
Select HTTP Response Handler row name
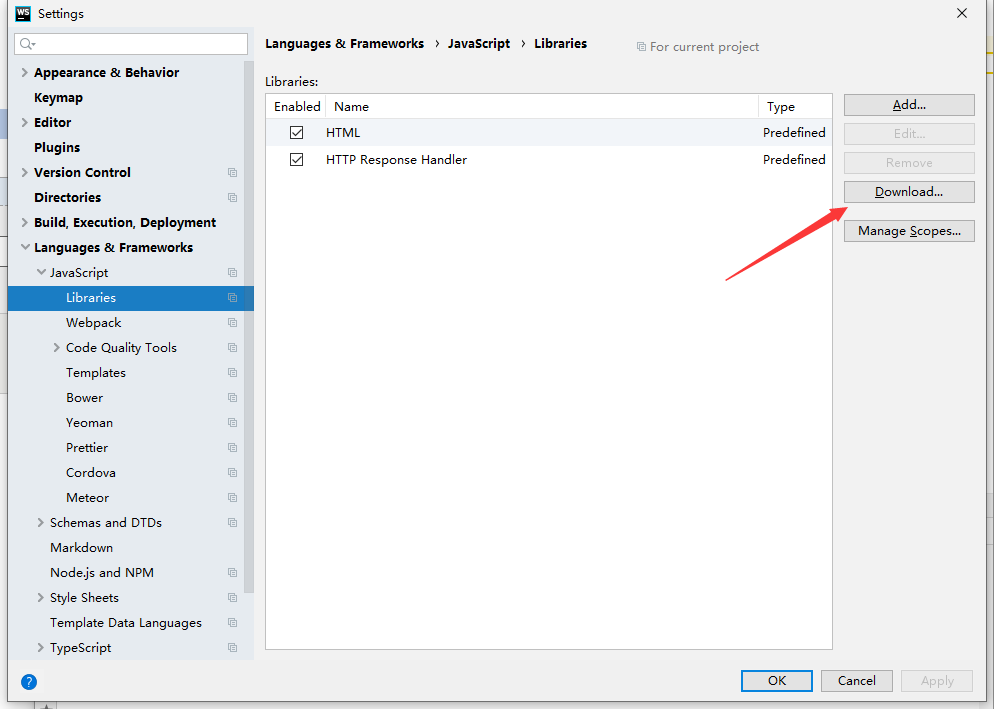(396, 160)
